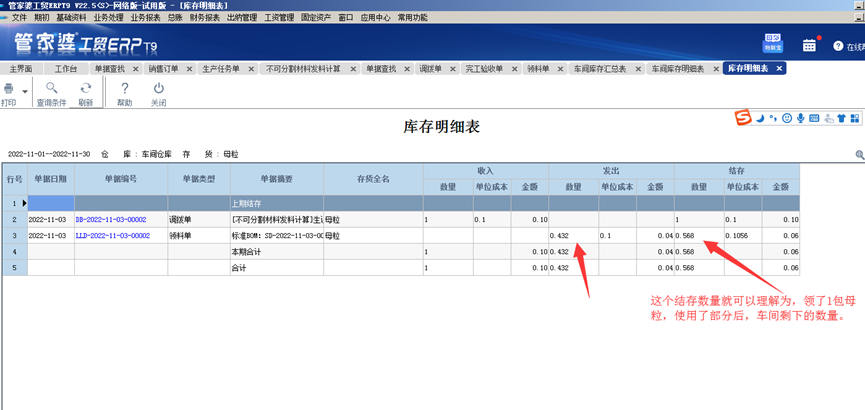865x410 pixels.
Task: Click the Sogou S input icon
Action: [x=743, y=118]
